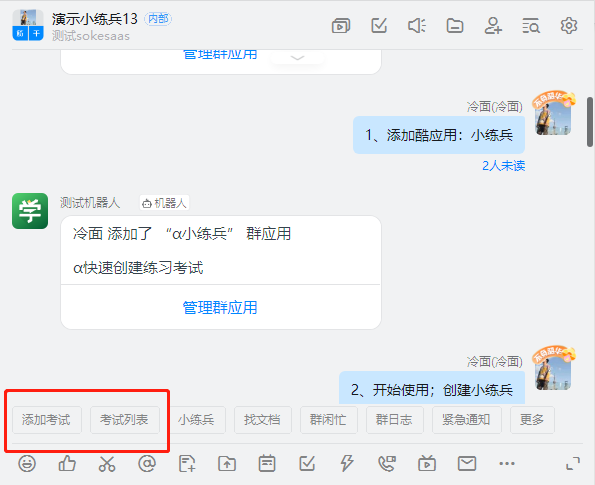Click the screenshot scissors icon

tap(107, 463)
